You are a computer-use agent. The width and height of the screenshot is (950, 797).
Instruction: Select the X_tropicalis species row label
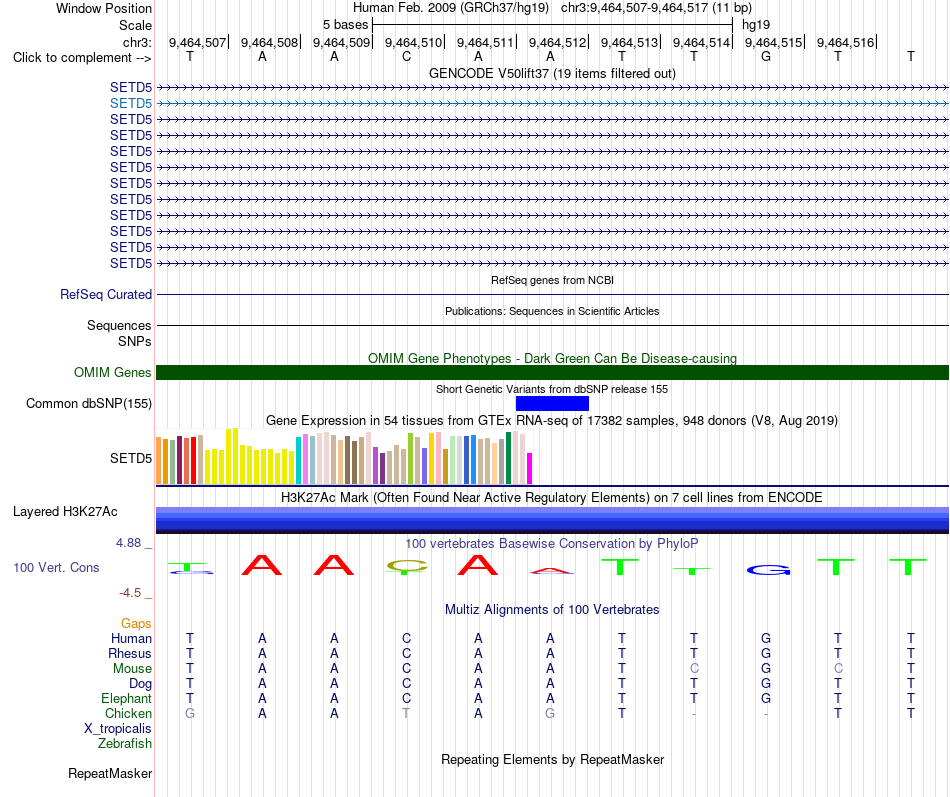coord(118,729)
